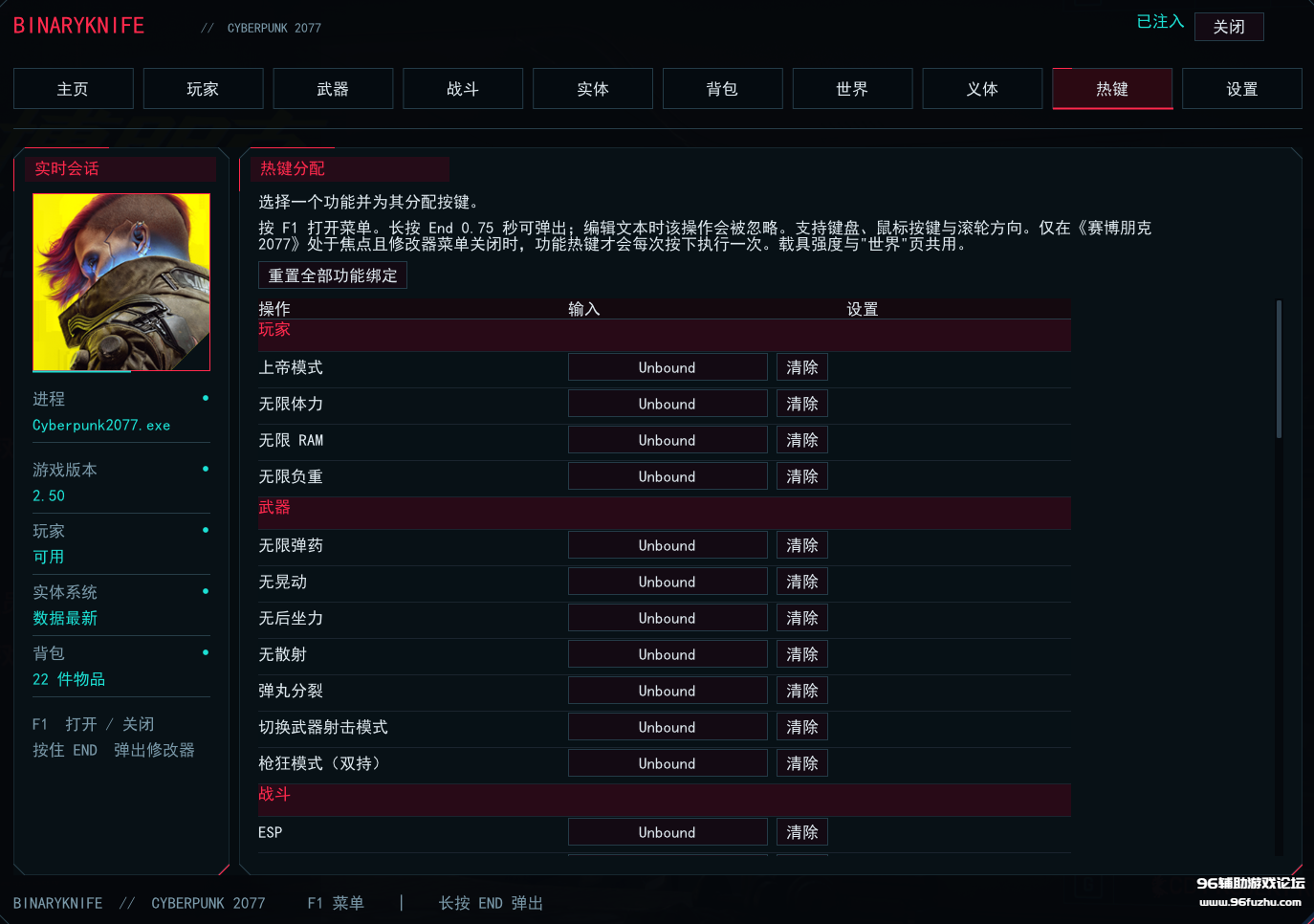This screenshot has width=1314, height=924.
Task: Clear the 无晃动 binding
Action: (x=802, y=582)
